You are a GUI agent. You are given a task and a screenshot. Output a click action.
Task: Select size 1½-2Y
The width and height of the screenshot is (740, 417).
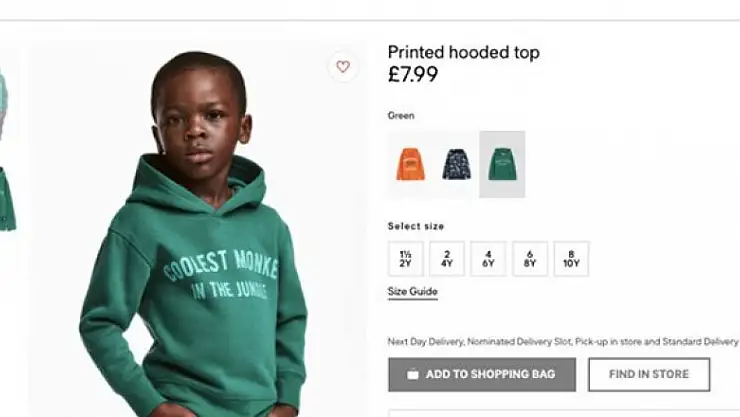[x=405, y=259]
